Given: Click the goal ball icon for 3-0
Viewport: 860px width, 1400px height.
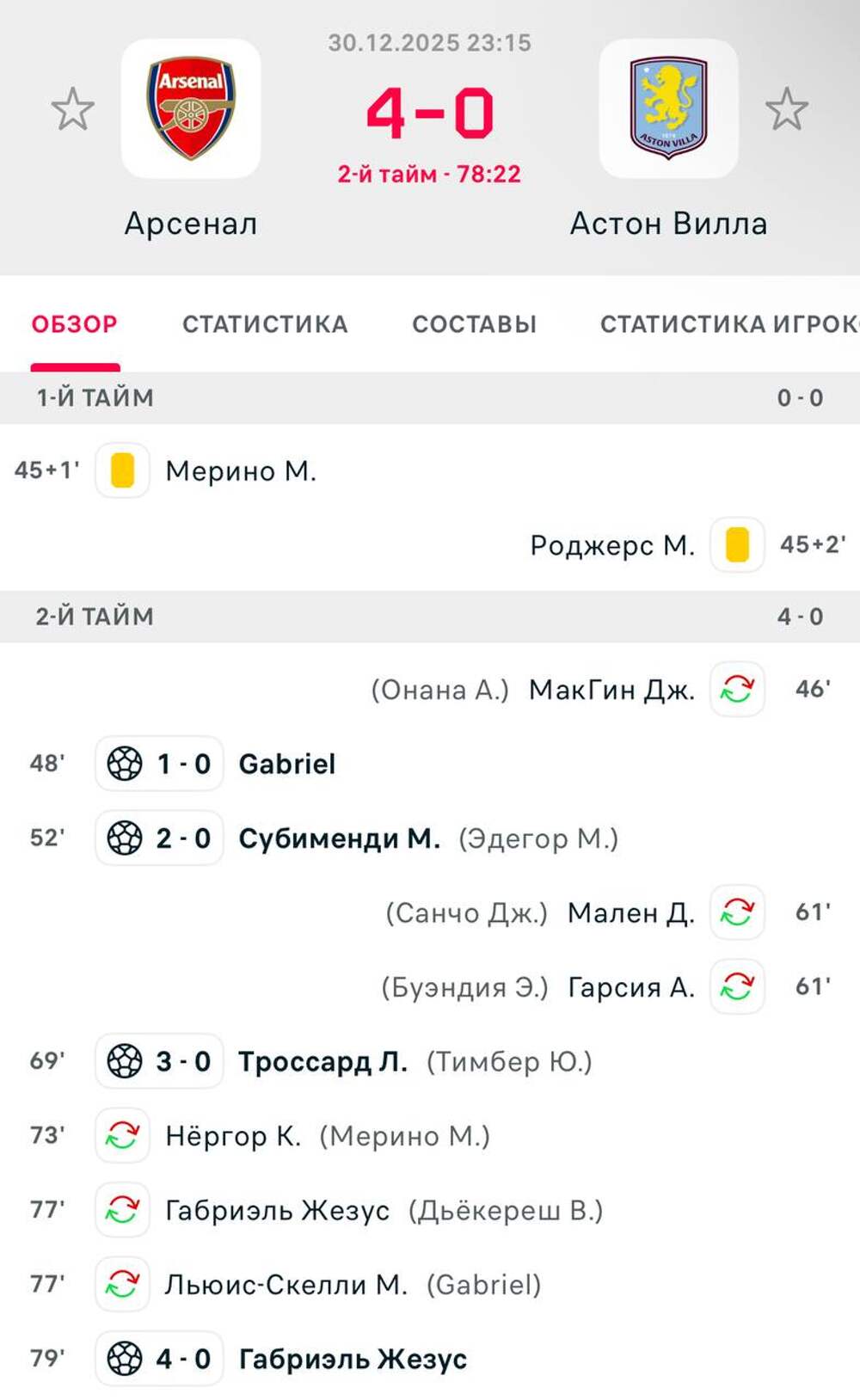Looking at the screenshot, I should pos(125,1061).
